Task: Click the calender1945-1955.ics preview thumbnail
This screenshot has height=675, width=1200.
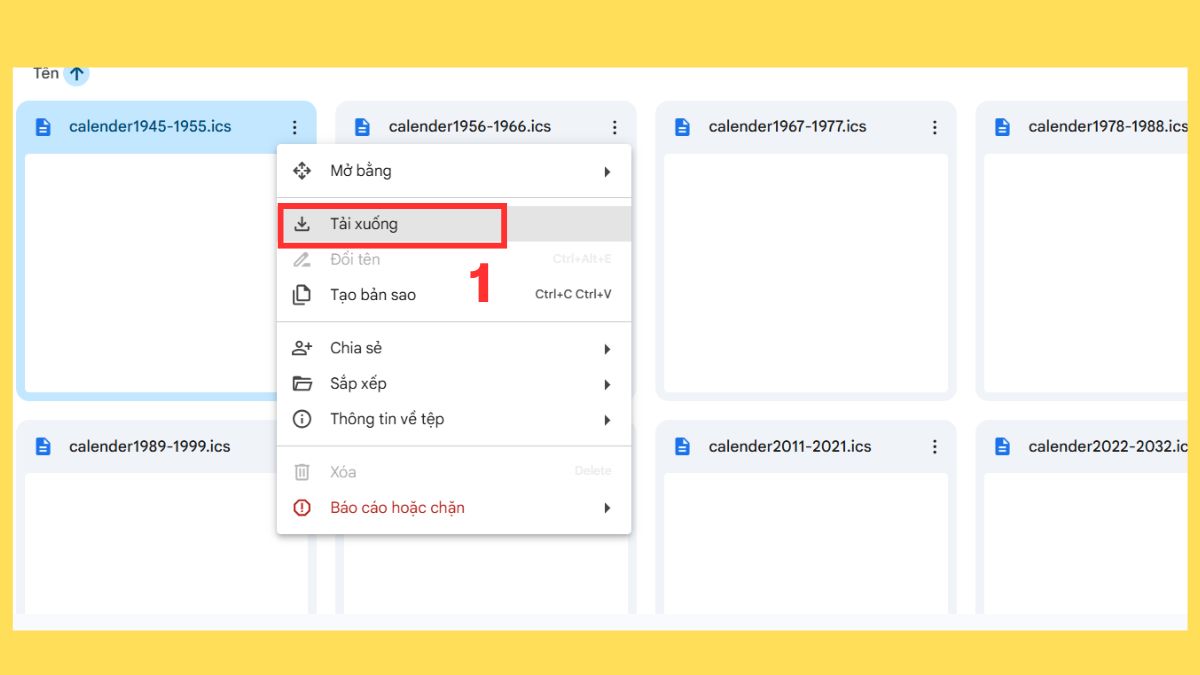Action: 150,273
